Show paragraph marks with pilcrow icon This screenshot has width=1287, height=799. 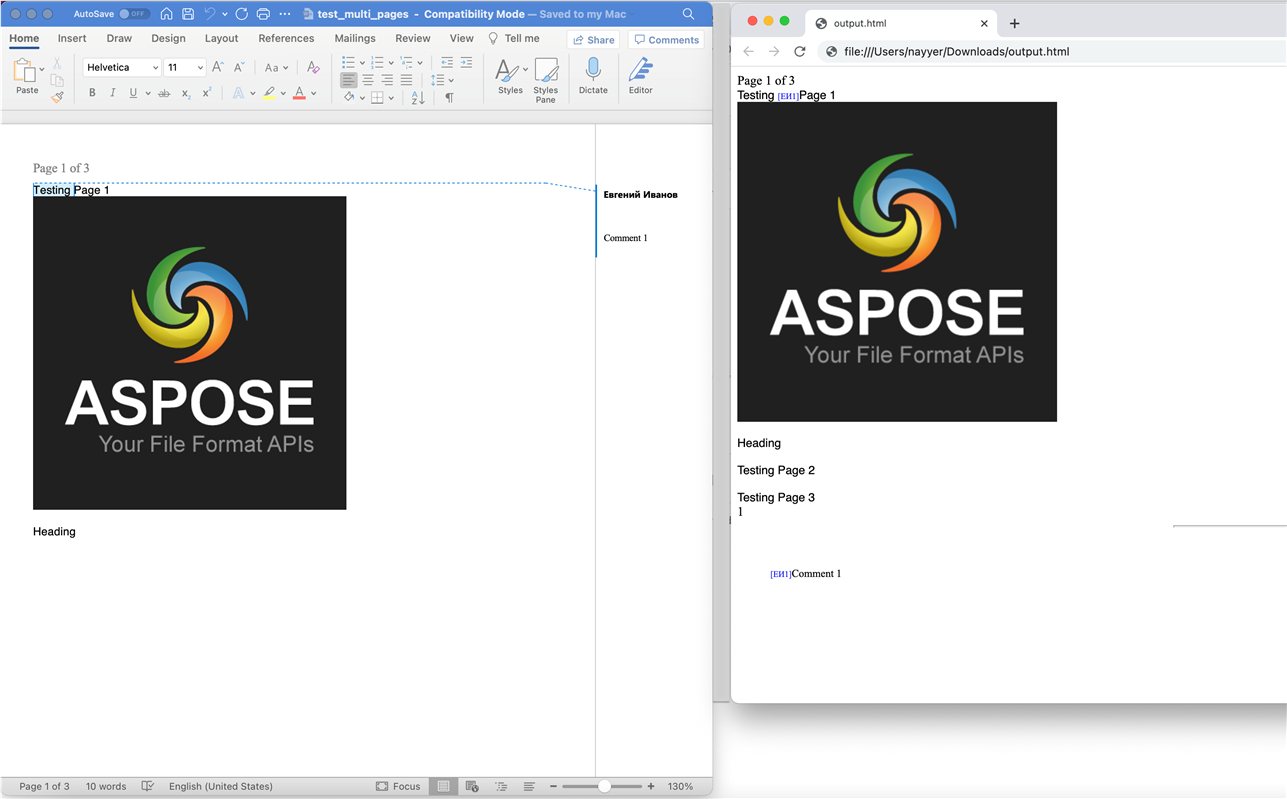(449, 97)
